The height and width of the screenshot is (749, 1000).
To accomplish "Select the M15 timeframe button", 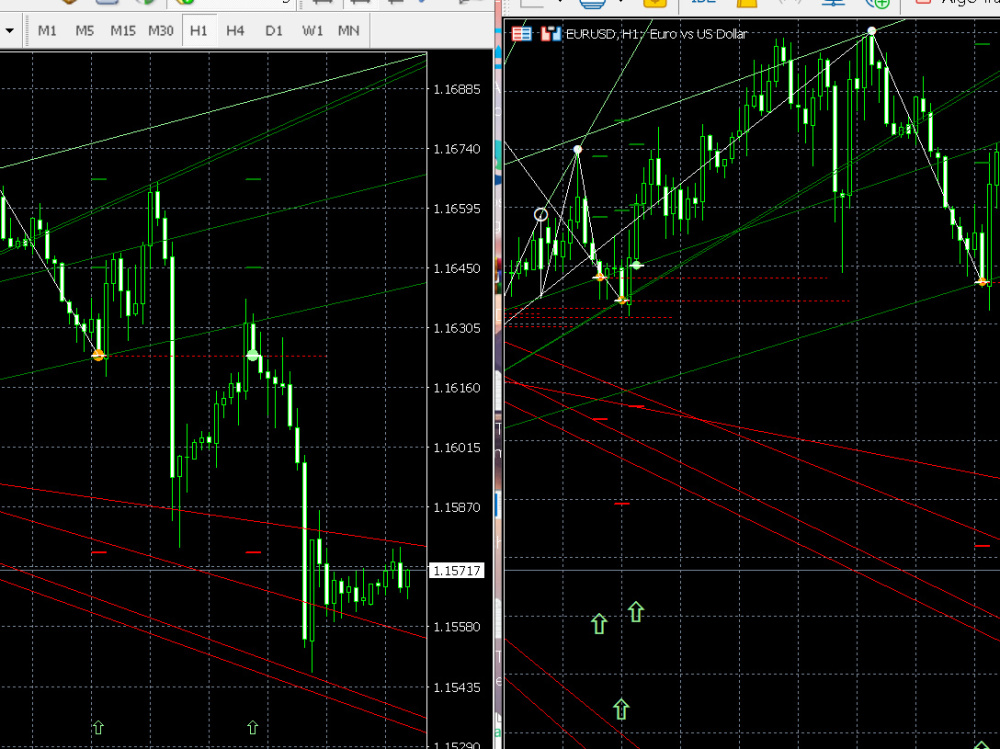I will point(122,31).
